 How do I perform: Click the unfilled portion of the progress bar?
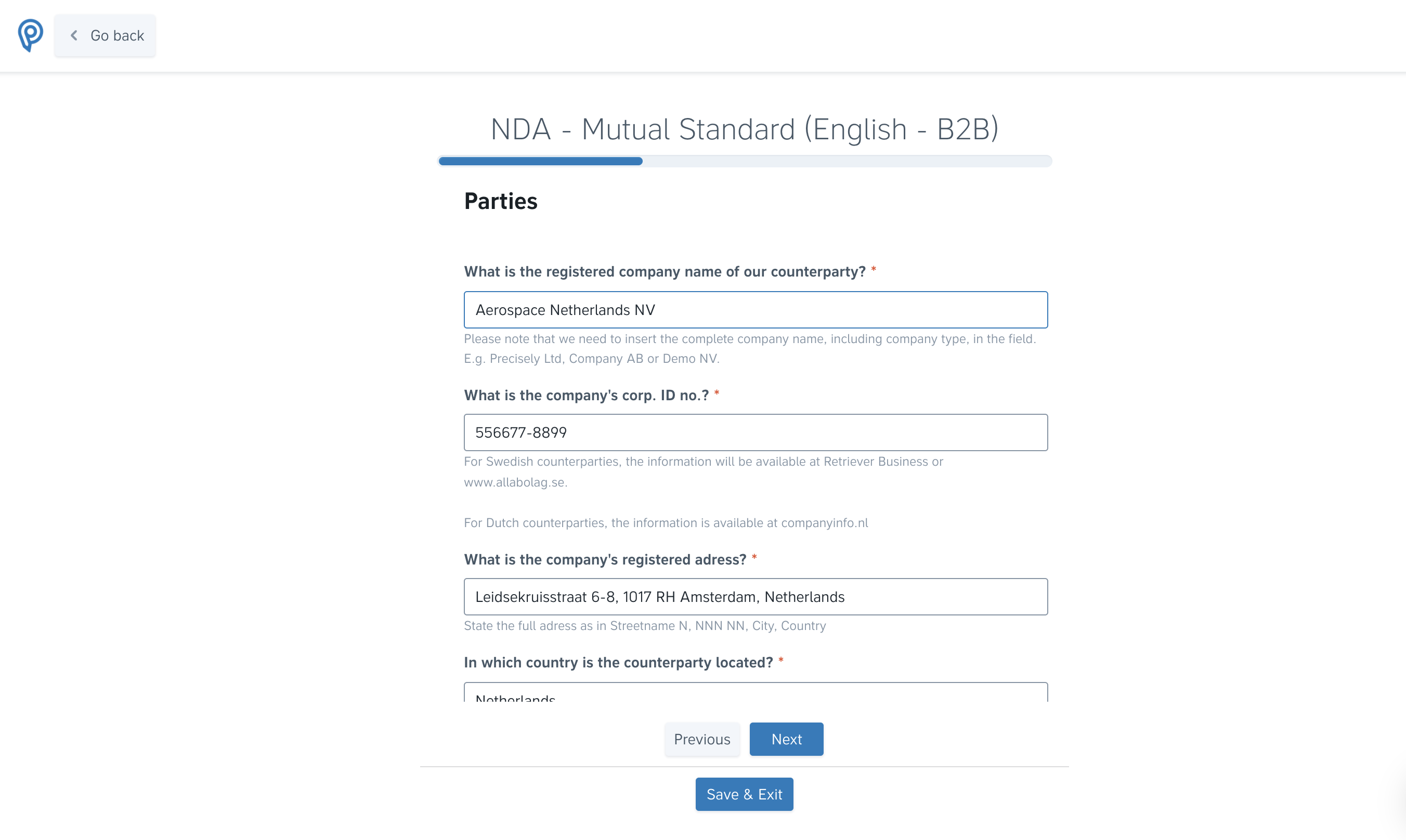(x=847, y=161)
